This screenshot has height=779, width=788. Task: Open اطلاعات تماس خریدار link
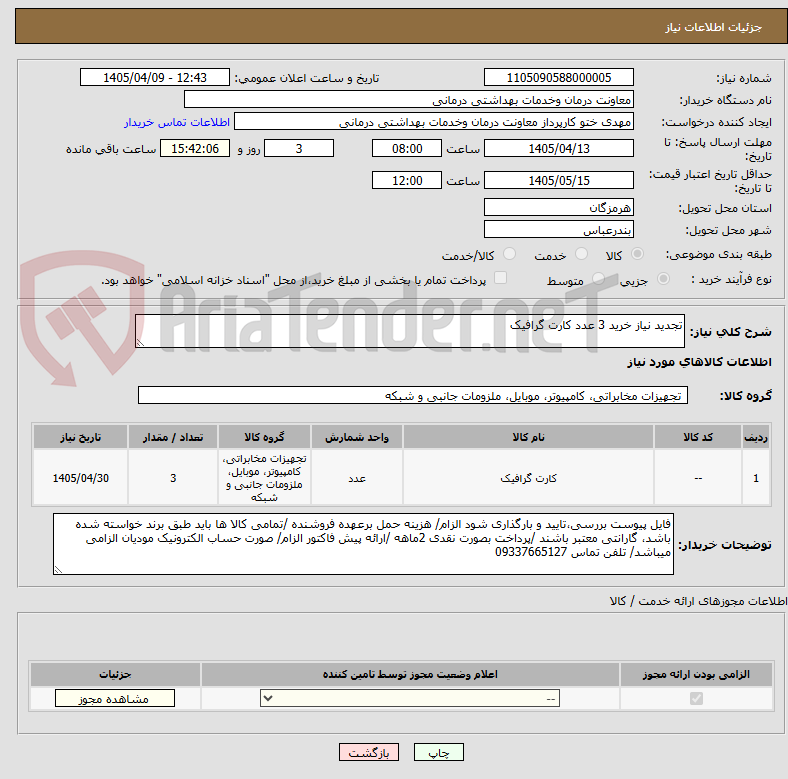pos(177,122)
